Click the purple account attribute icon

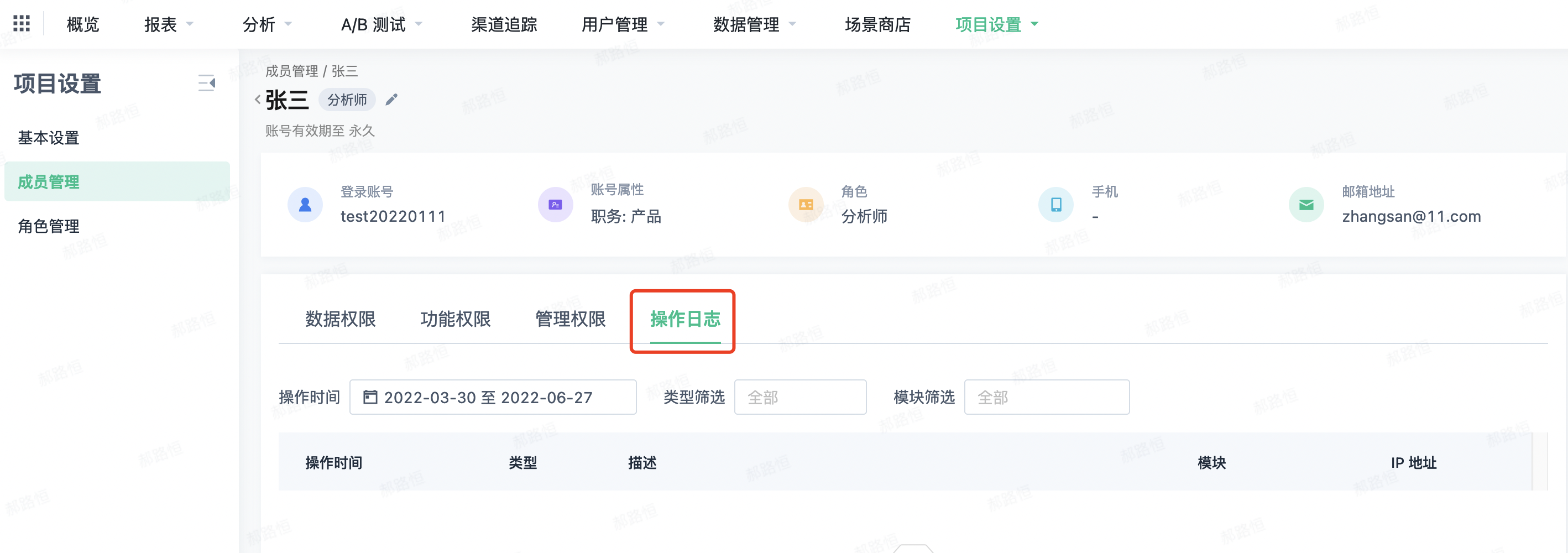[x=555, y=205]
